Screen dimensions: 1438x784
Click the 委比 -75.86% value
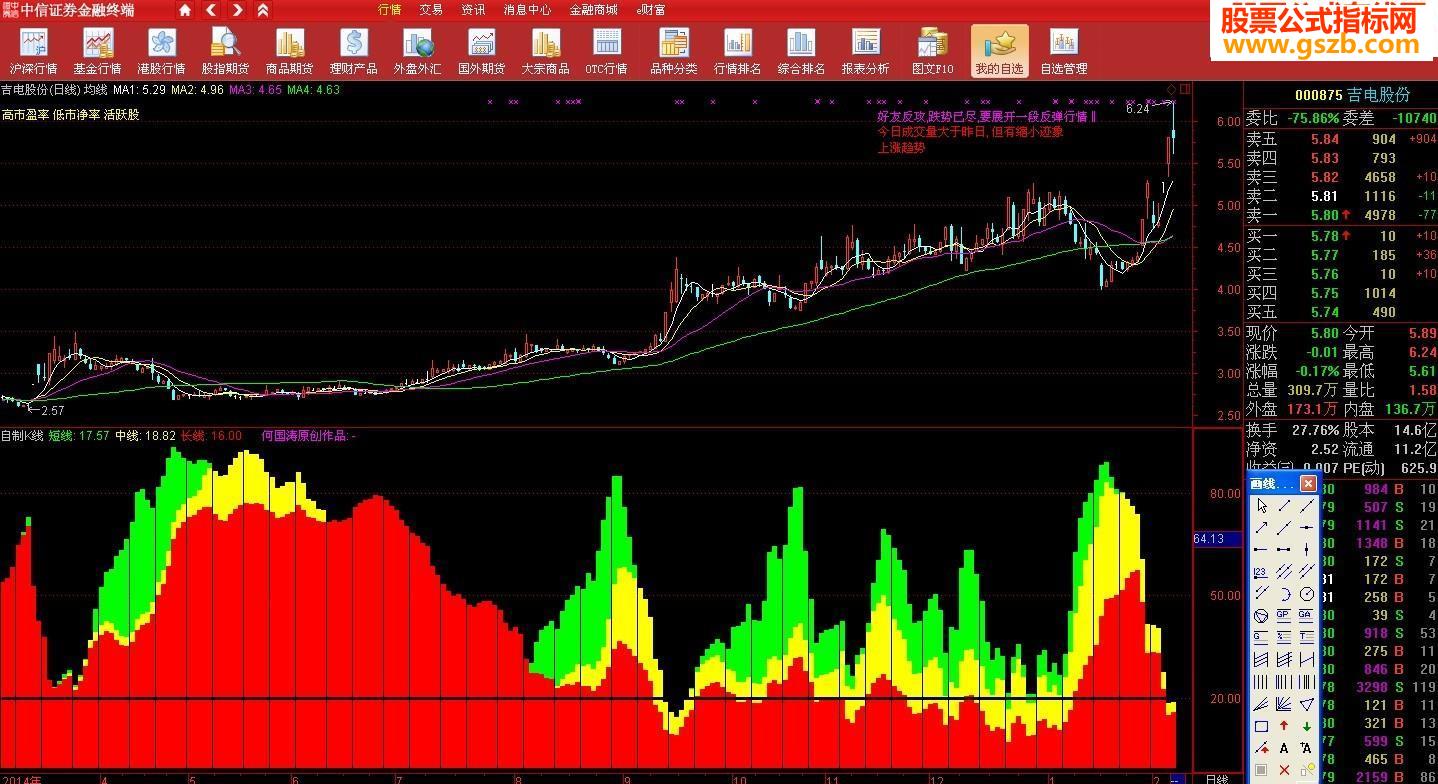coord(1314,118)
